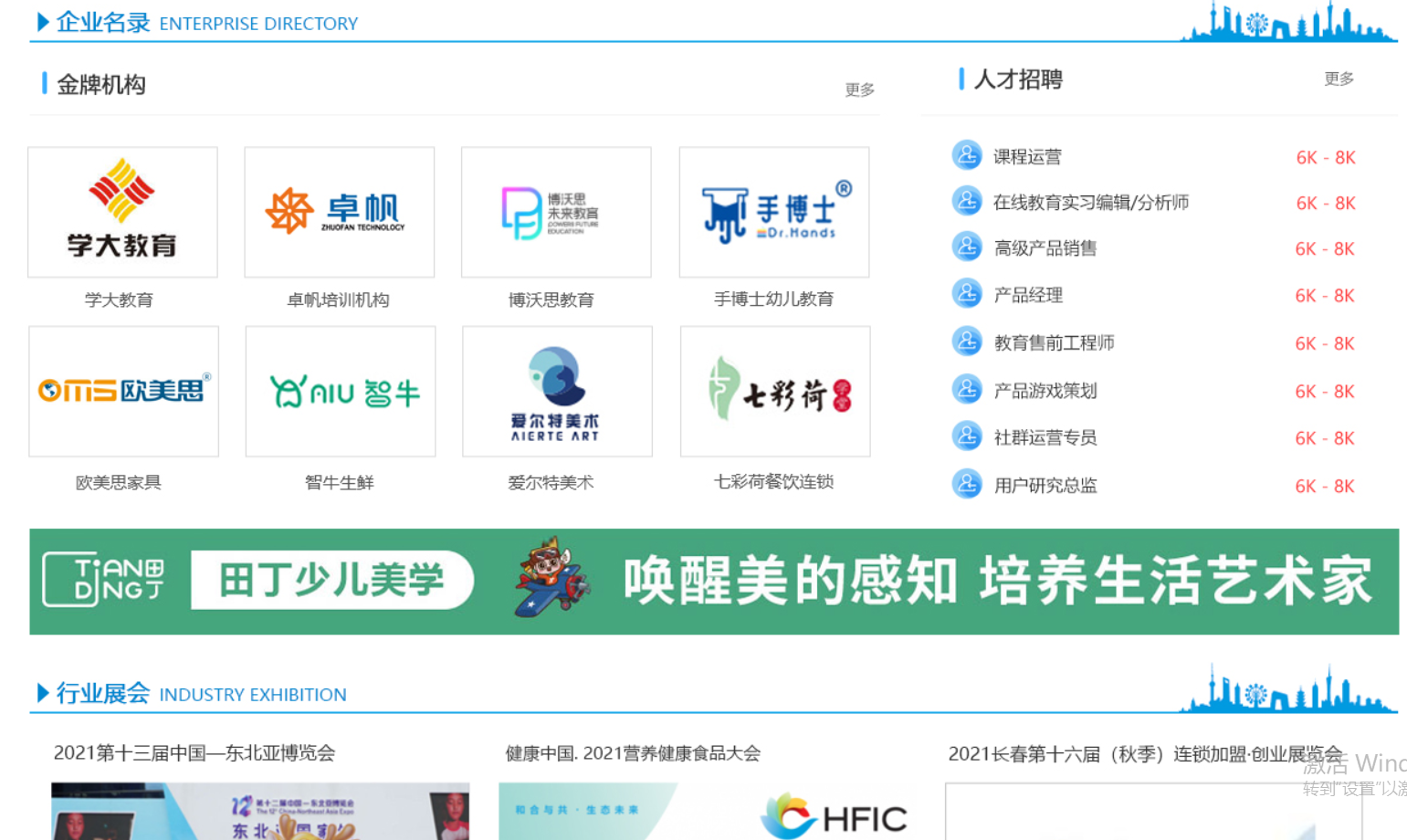
Task: Open the 高级产品销售 job link
Action: point(1045,248)
